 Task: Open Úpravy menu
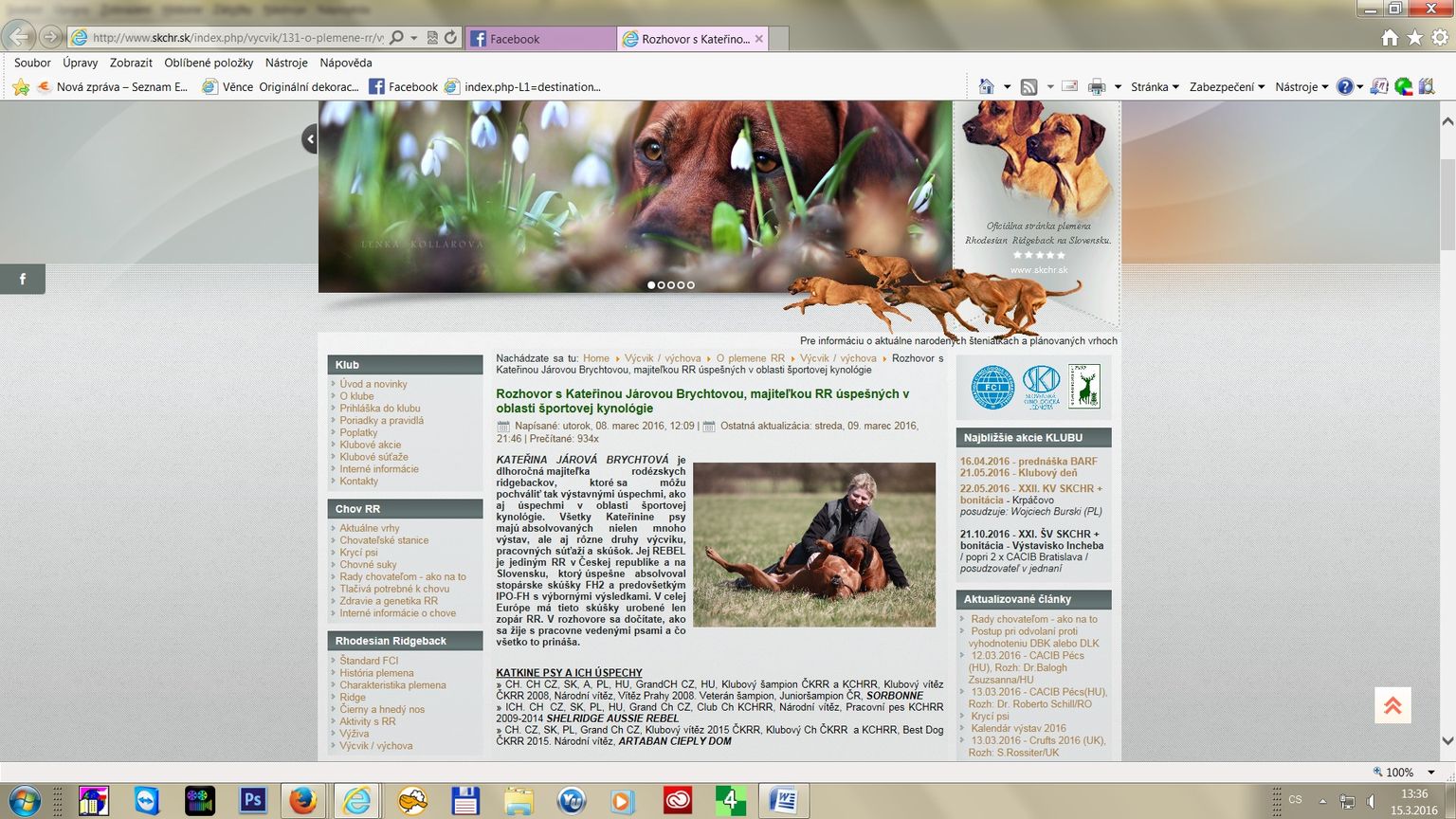click(x=81, y=63)
